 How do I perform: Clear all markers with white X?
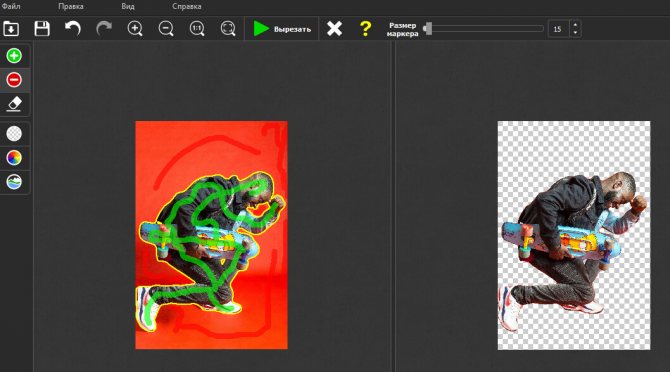click(334, 29)
